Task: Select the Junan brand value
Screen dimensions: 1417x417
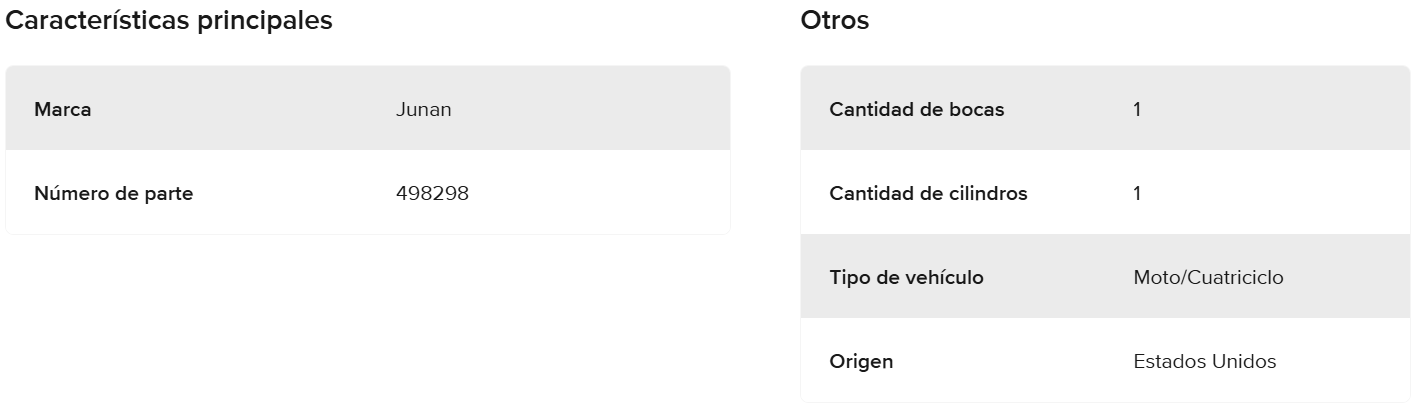Action: coord(423,109)
